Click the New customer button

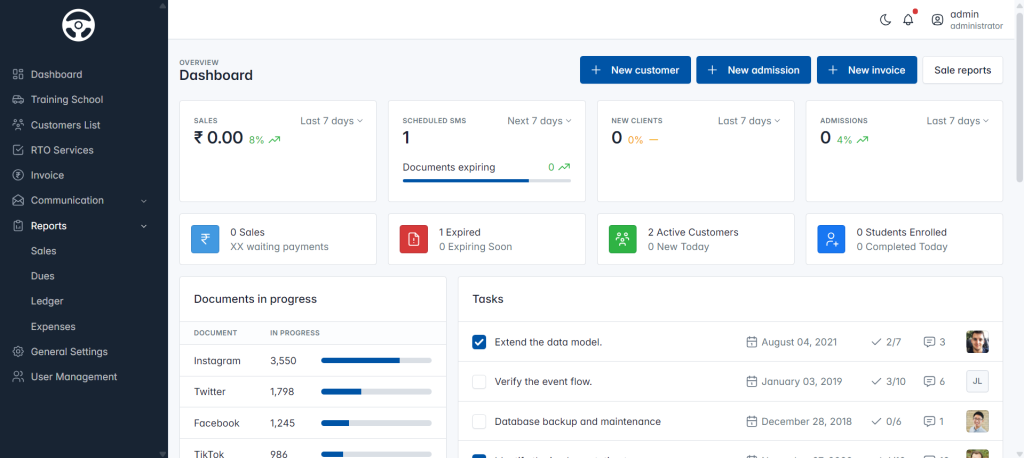[635, 70]
